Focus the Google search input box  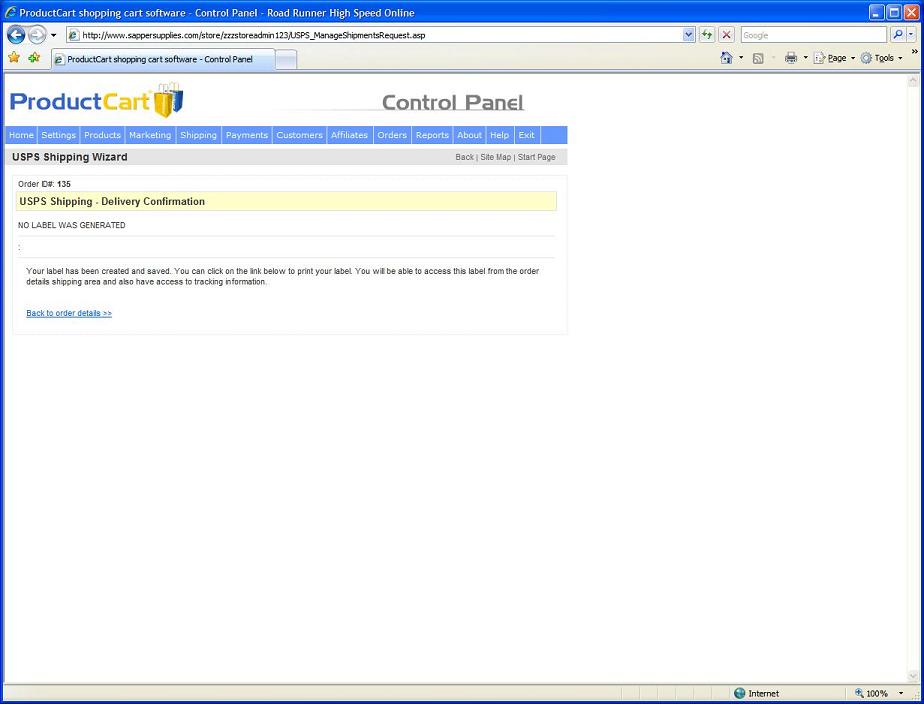point(812,35)
